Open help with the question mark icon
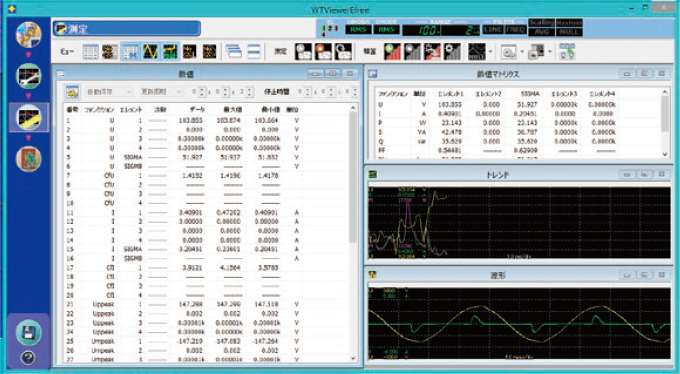680x374 pixels. coord(28,358)
